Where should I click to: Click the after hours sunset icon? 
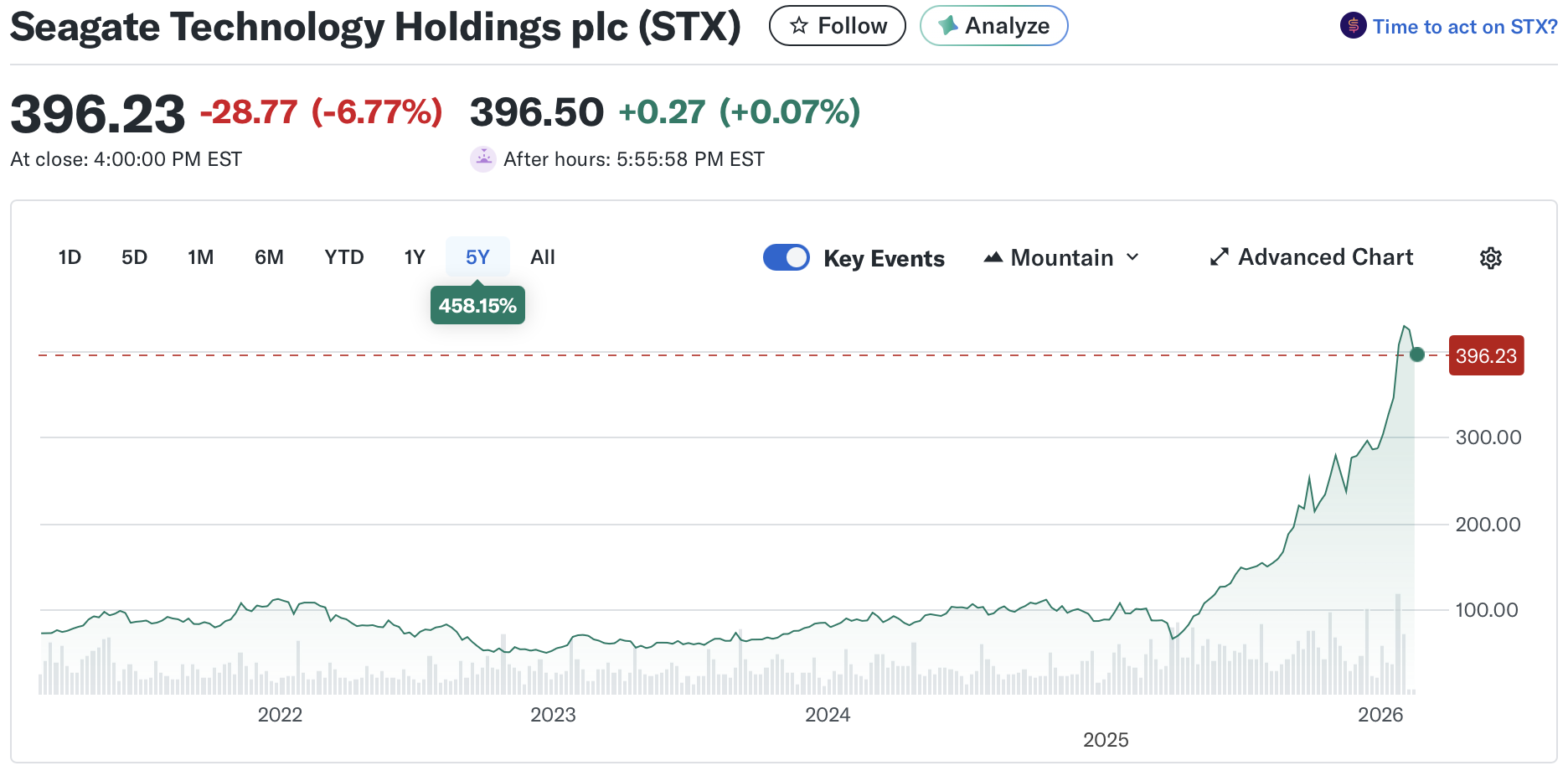(x=483, y=159)
